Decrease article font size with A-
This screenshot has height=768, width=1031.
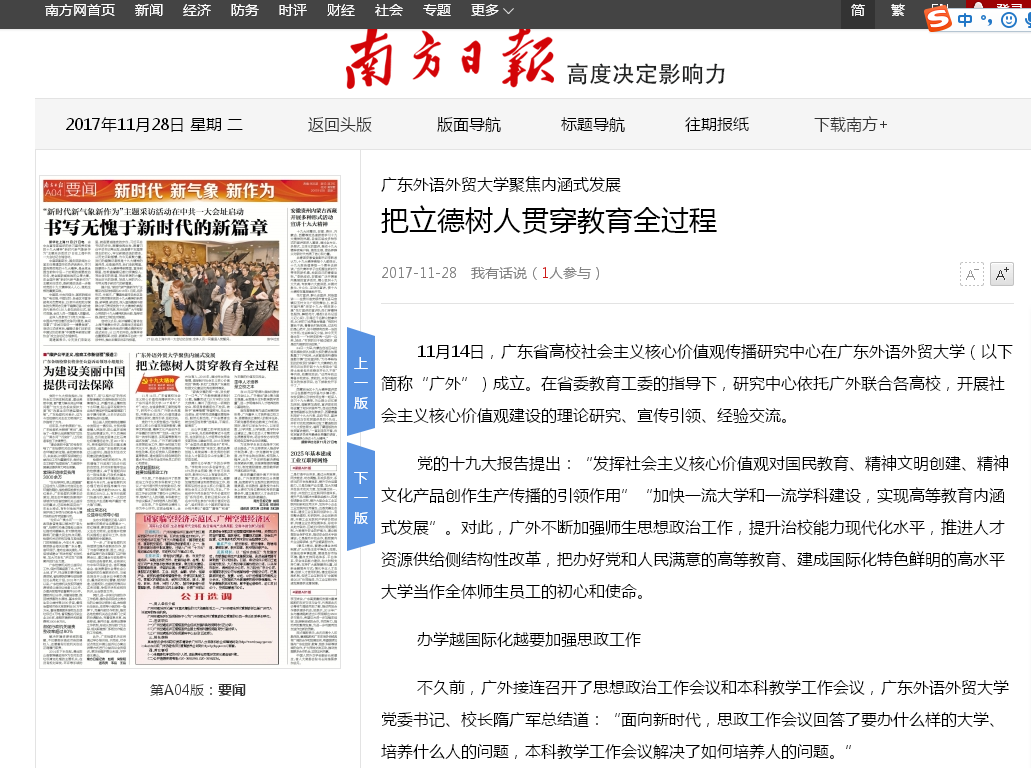[971, 274]
